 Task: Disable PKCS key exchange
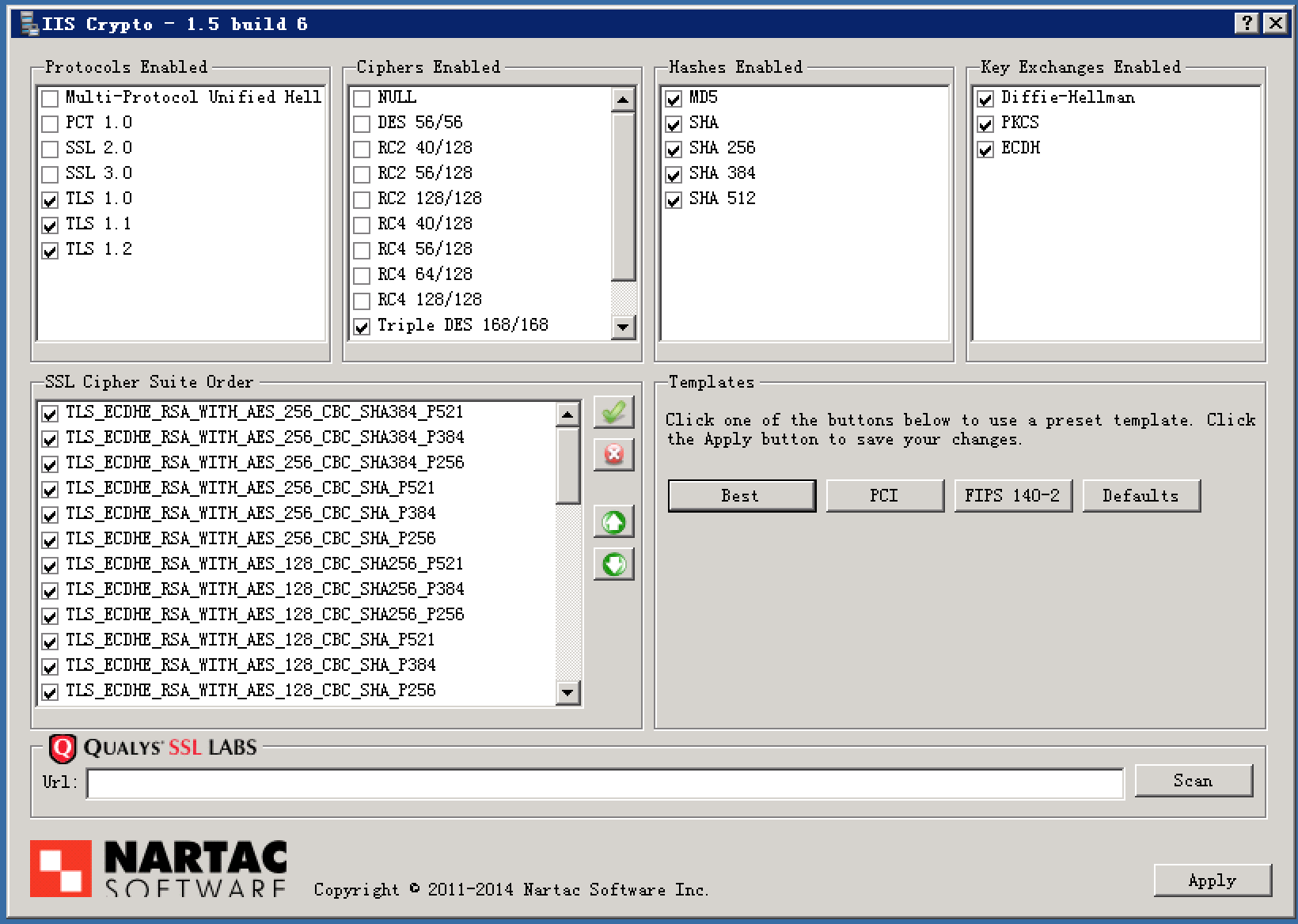[985, 124]
